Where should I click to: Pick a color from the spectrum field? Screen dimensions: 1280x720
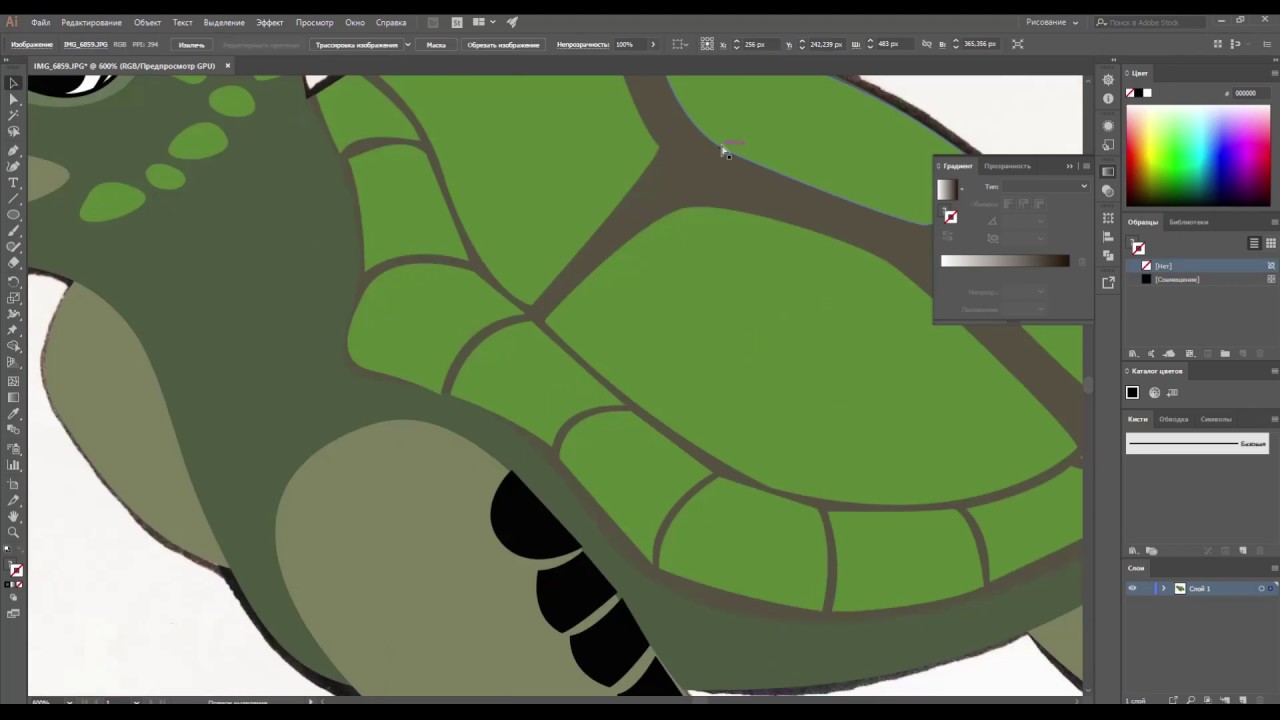1198,155
